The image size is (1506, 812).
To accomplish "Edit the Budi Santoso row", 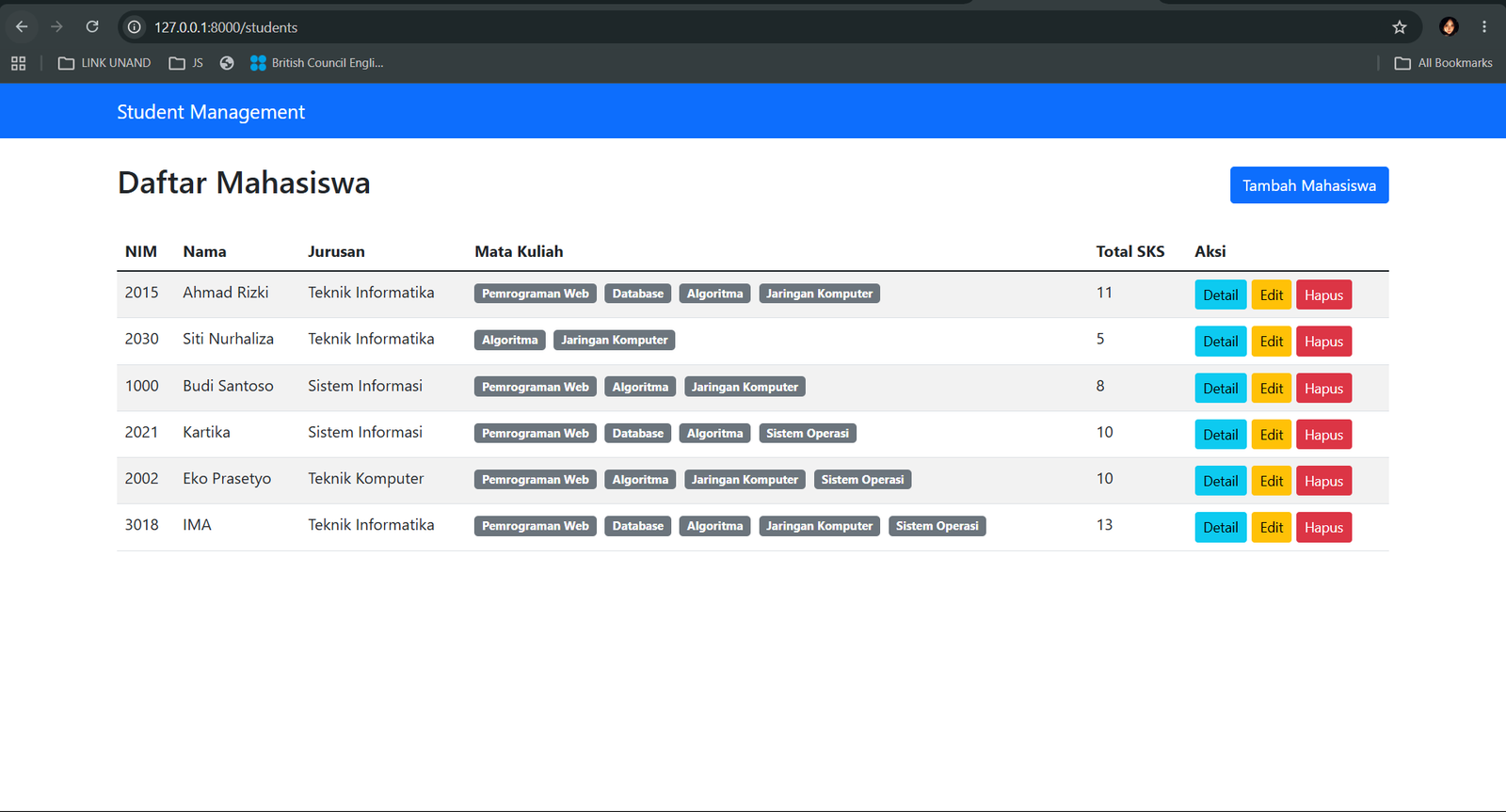I will (x=1272, y=389).
